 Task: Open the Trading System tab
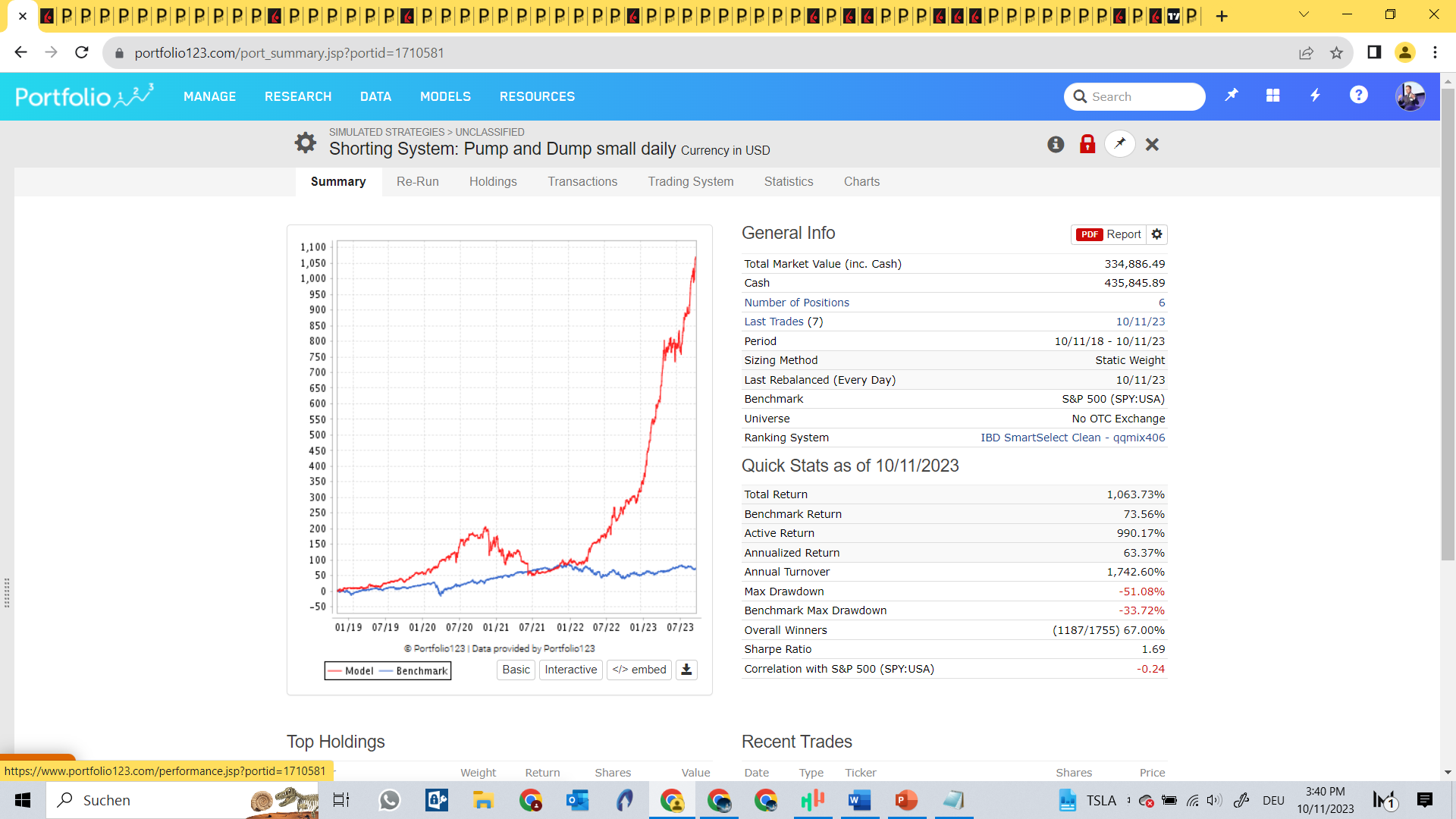690,182
